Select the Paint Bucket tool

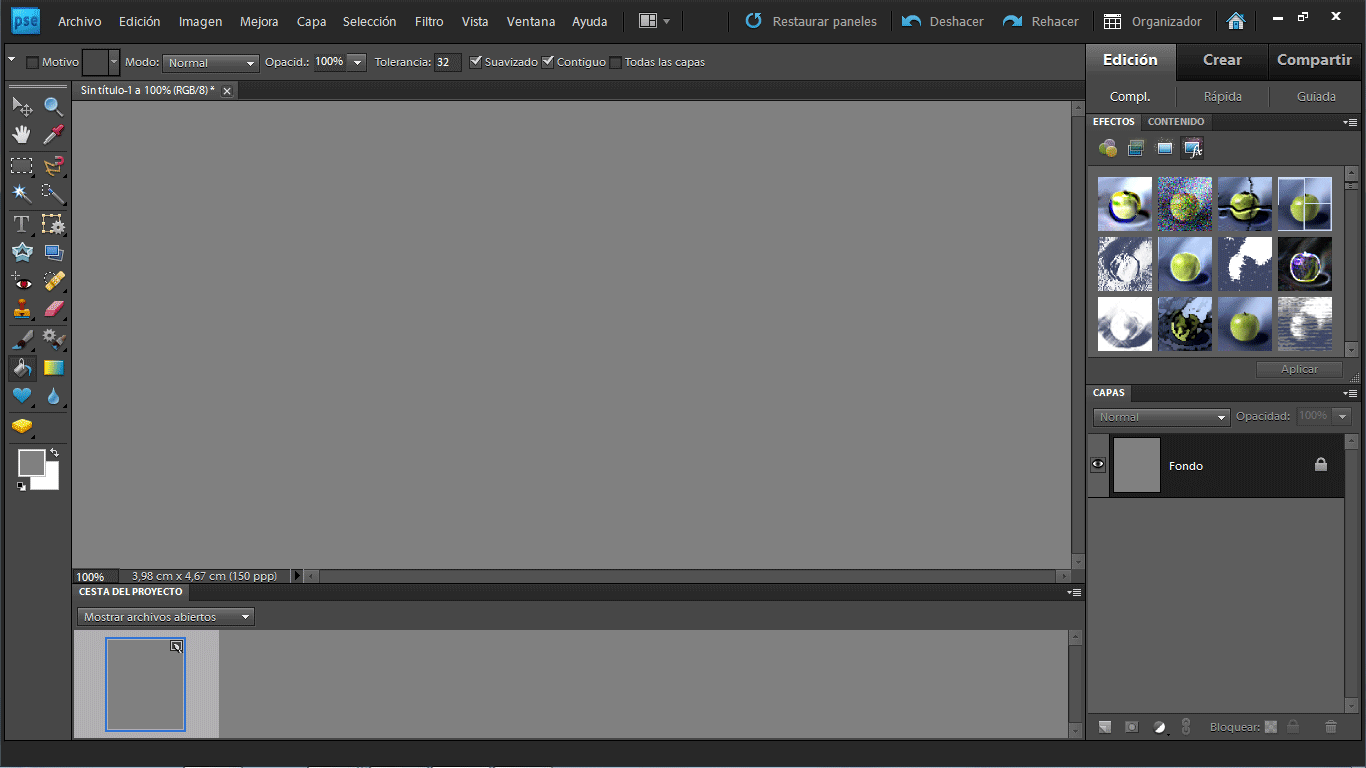[21, 368]
